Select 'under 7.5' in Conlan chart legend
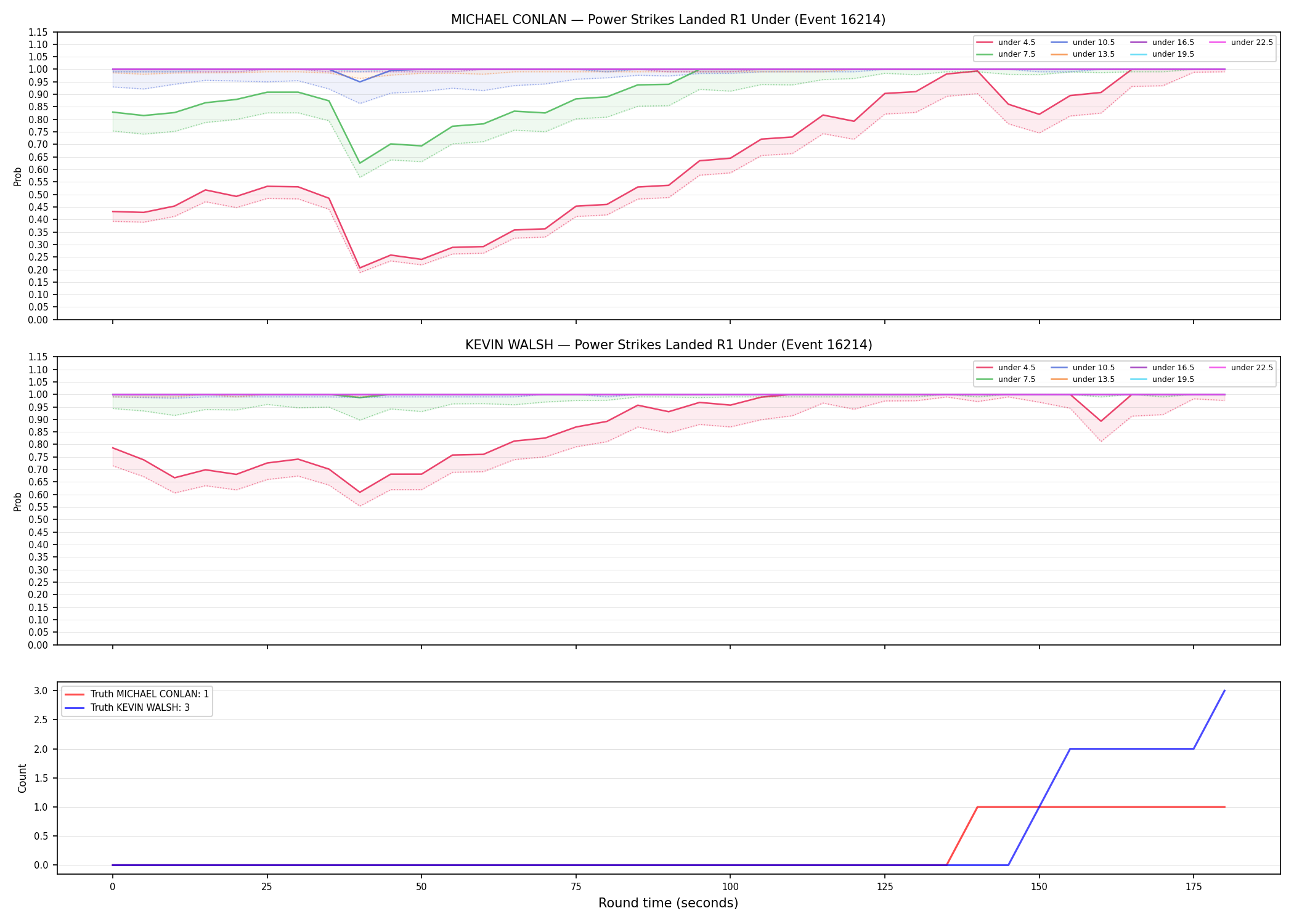 (1006, 54)
